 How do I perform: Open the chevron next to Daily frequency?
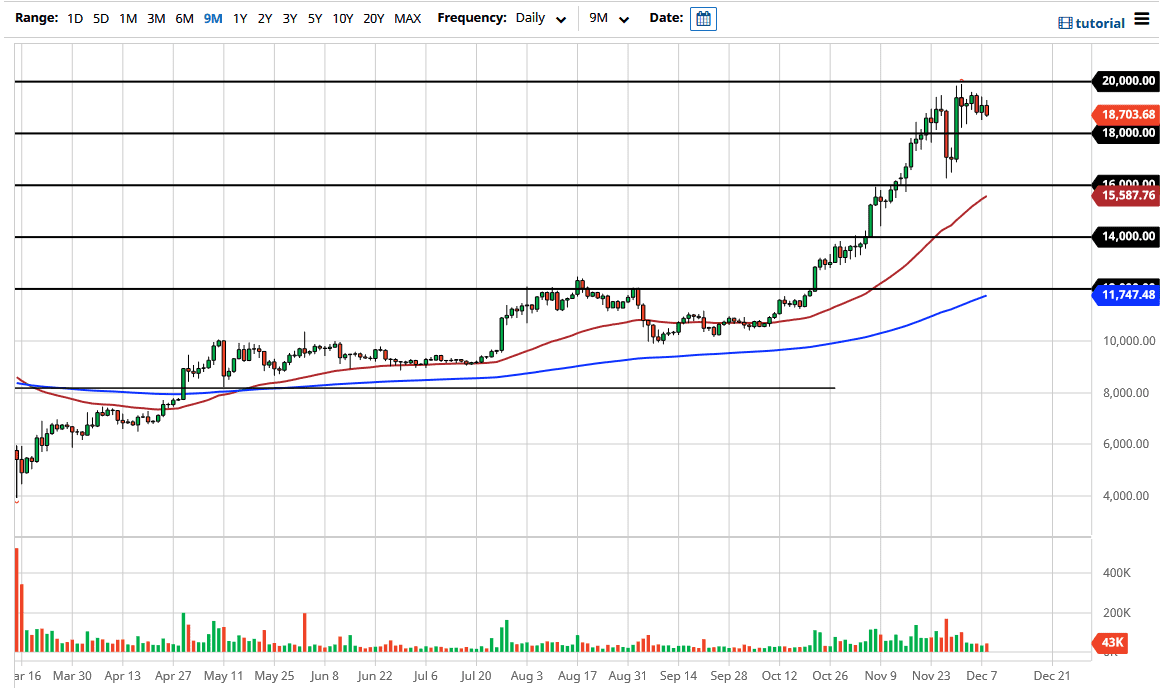tap(560, 18)
